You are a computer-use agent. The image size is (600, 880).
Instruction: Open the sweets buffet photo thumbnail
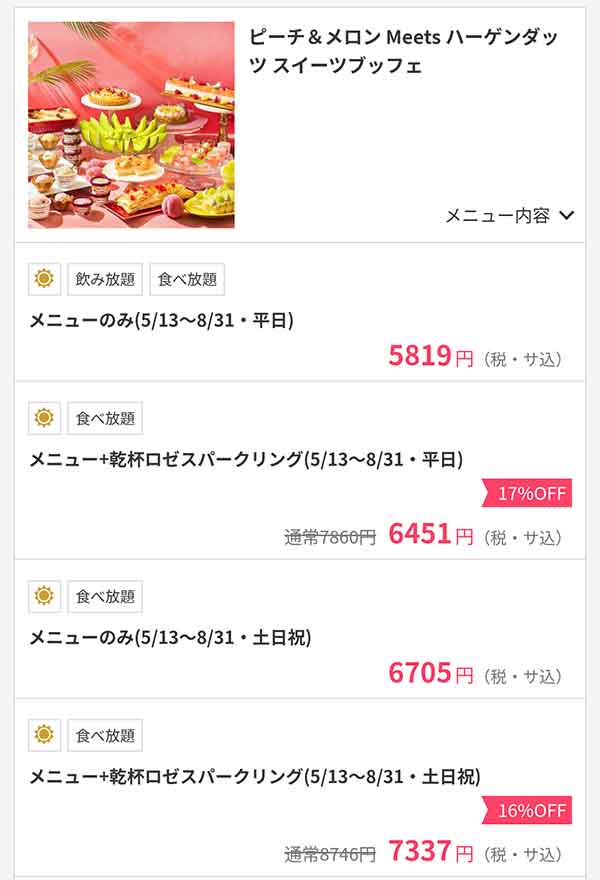131,125
